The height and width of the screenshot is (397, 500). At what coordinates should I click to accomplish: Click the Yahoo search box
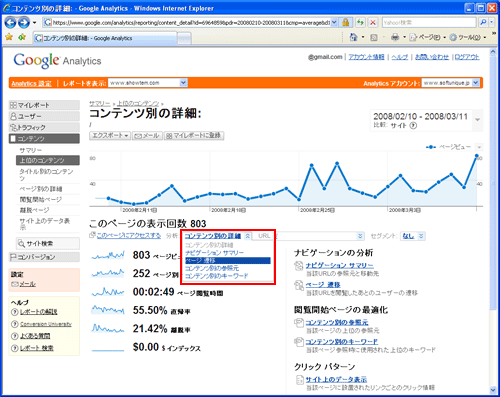[x=429, y=23]
